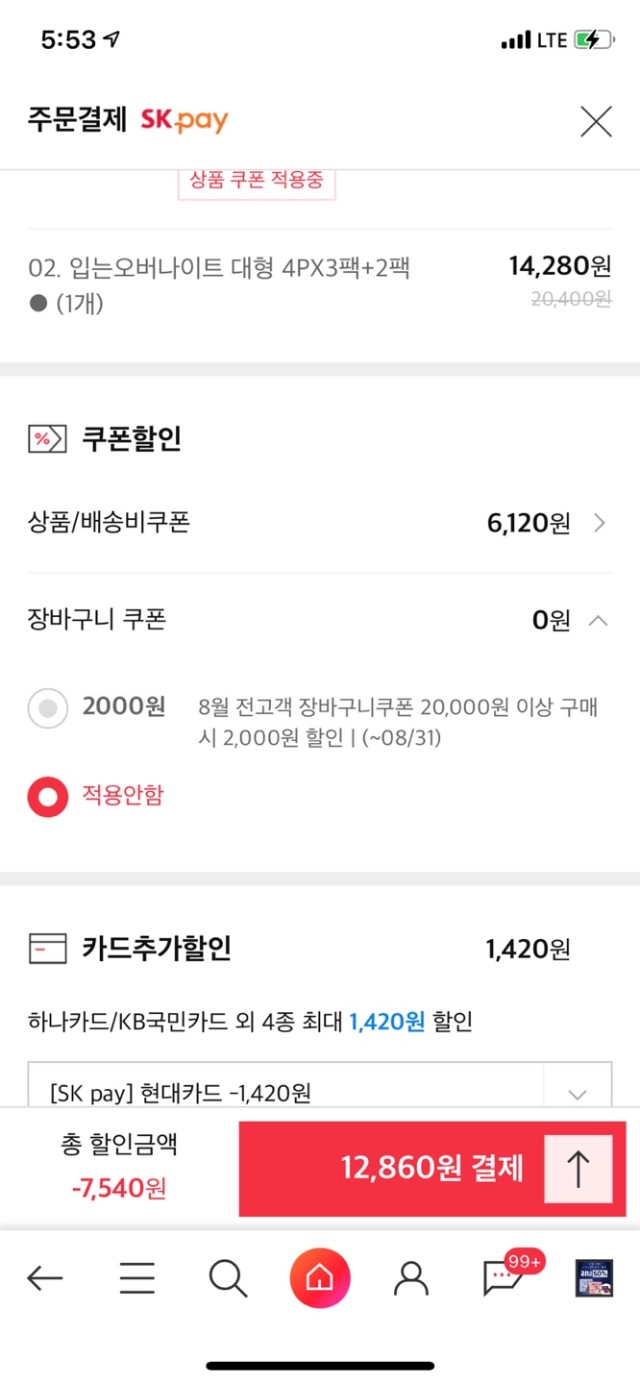Image resolution: width=640 pixels, height=1384 pixels.
Task: Open the 현대카드 card discount dropdown
Action: pos(577,1094)
